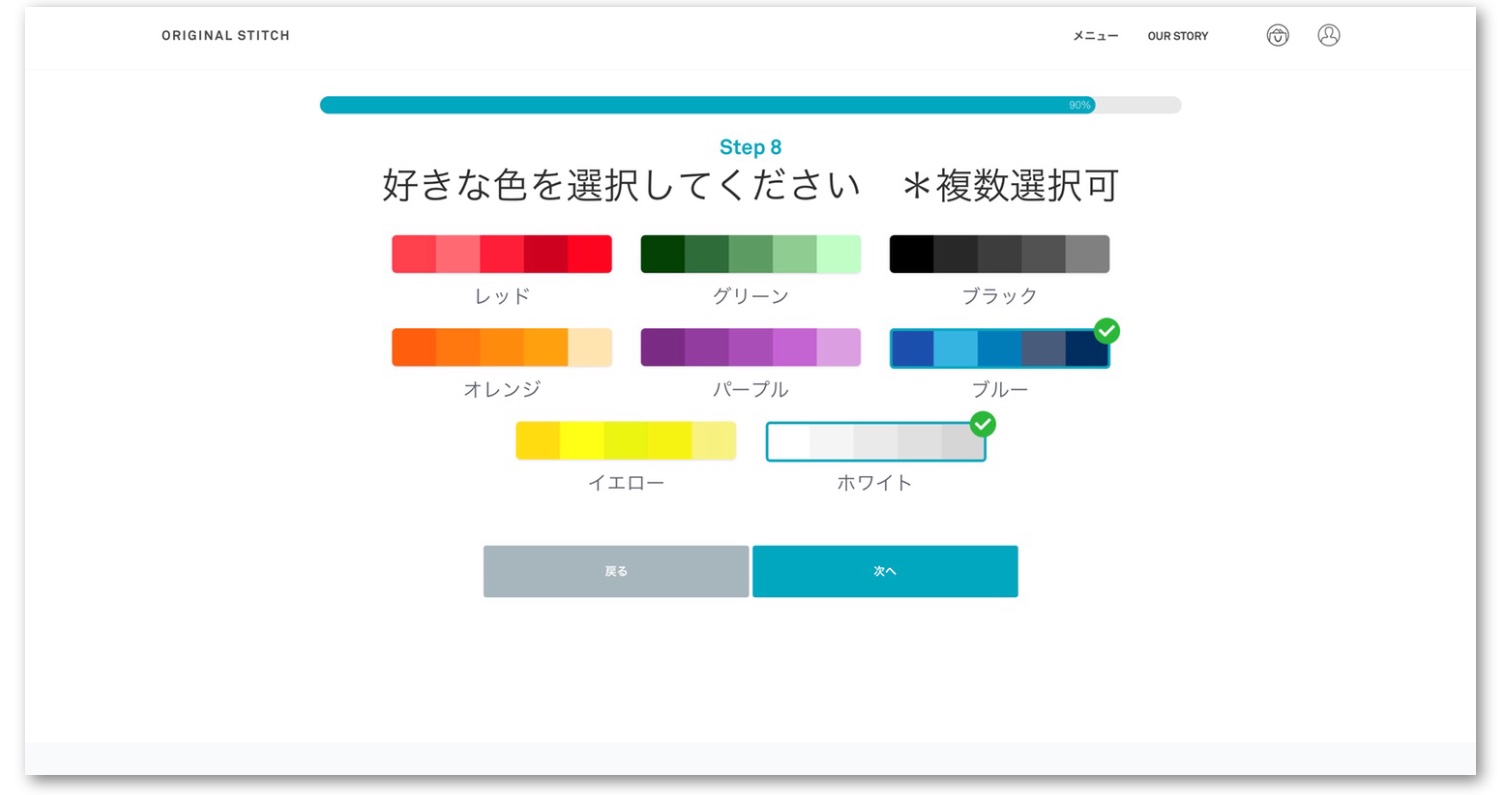
Task: Open the shopping bag icon in header
Action: point(1277,36)
